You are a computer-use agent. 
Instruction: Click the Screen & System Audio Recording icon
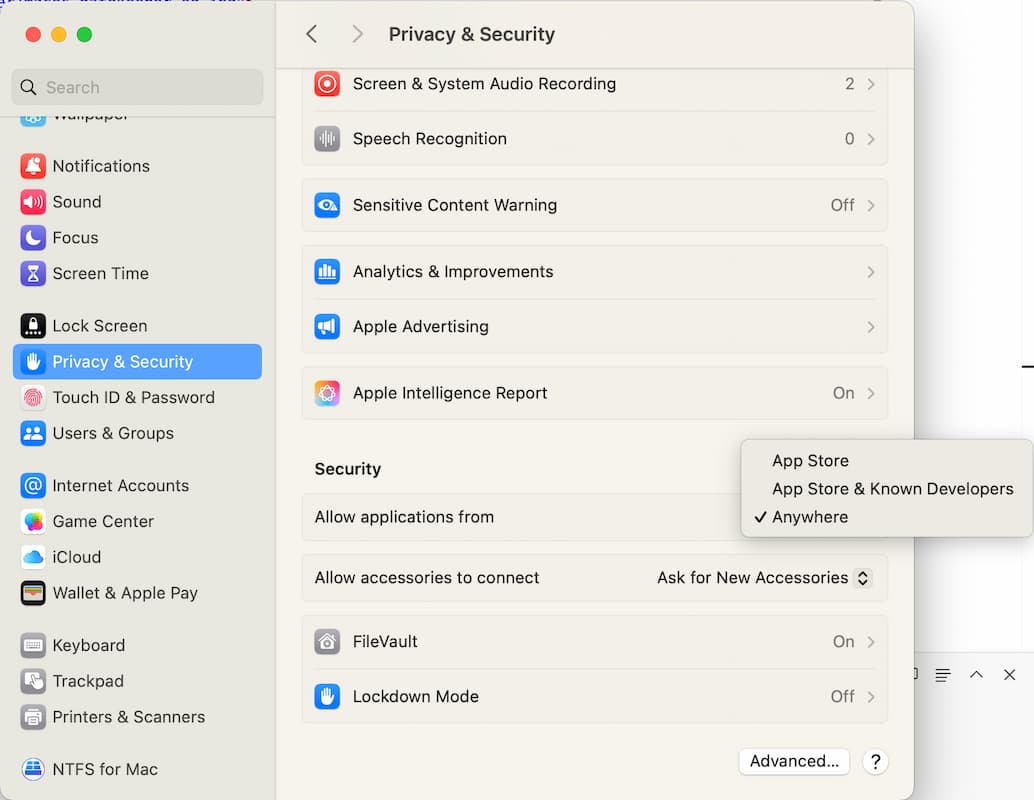click(327, 84)
